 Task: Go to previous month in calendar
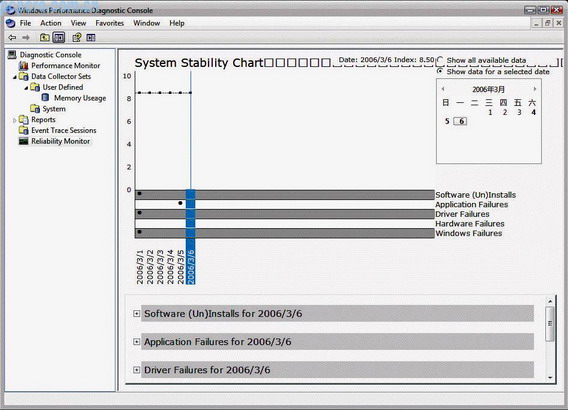pos(443,89)
